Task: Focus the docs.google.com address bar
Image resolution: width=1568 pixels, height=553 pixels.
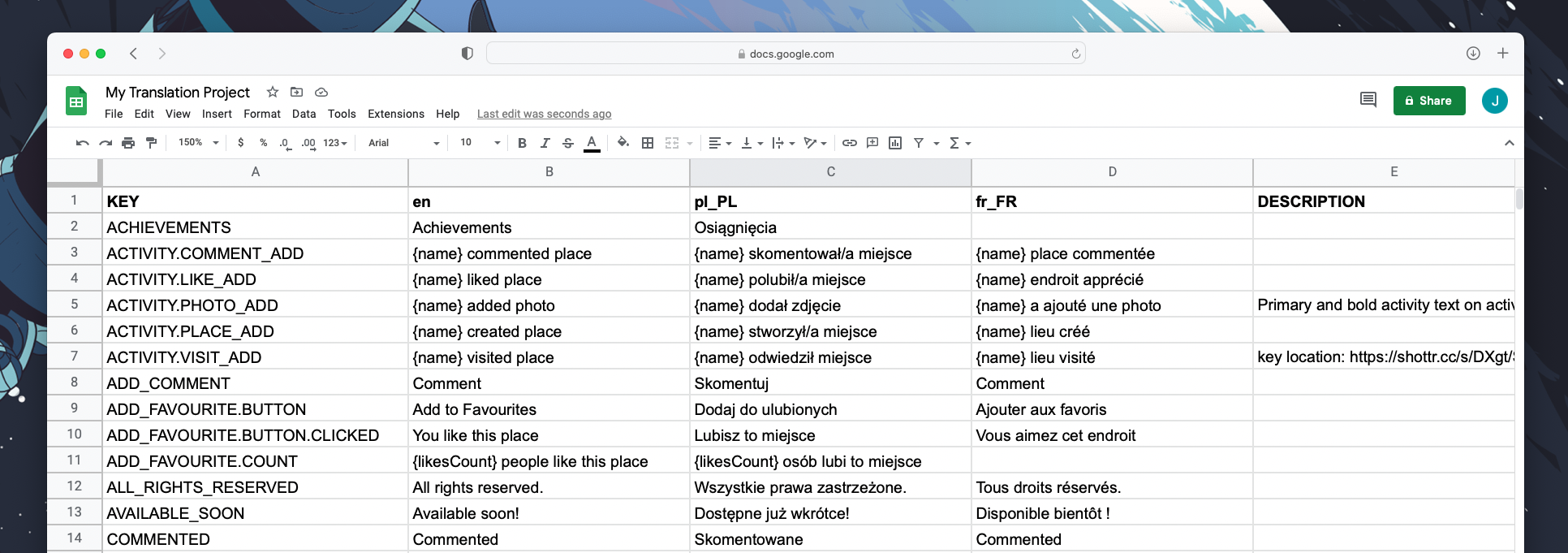Action: (786, 54)
